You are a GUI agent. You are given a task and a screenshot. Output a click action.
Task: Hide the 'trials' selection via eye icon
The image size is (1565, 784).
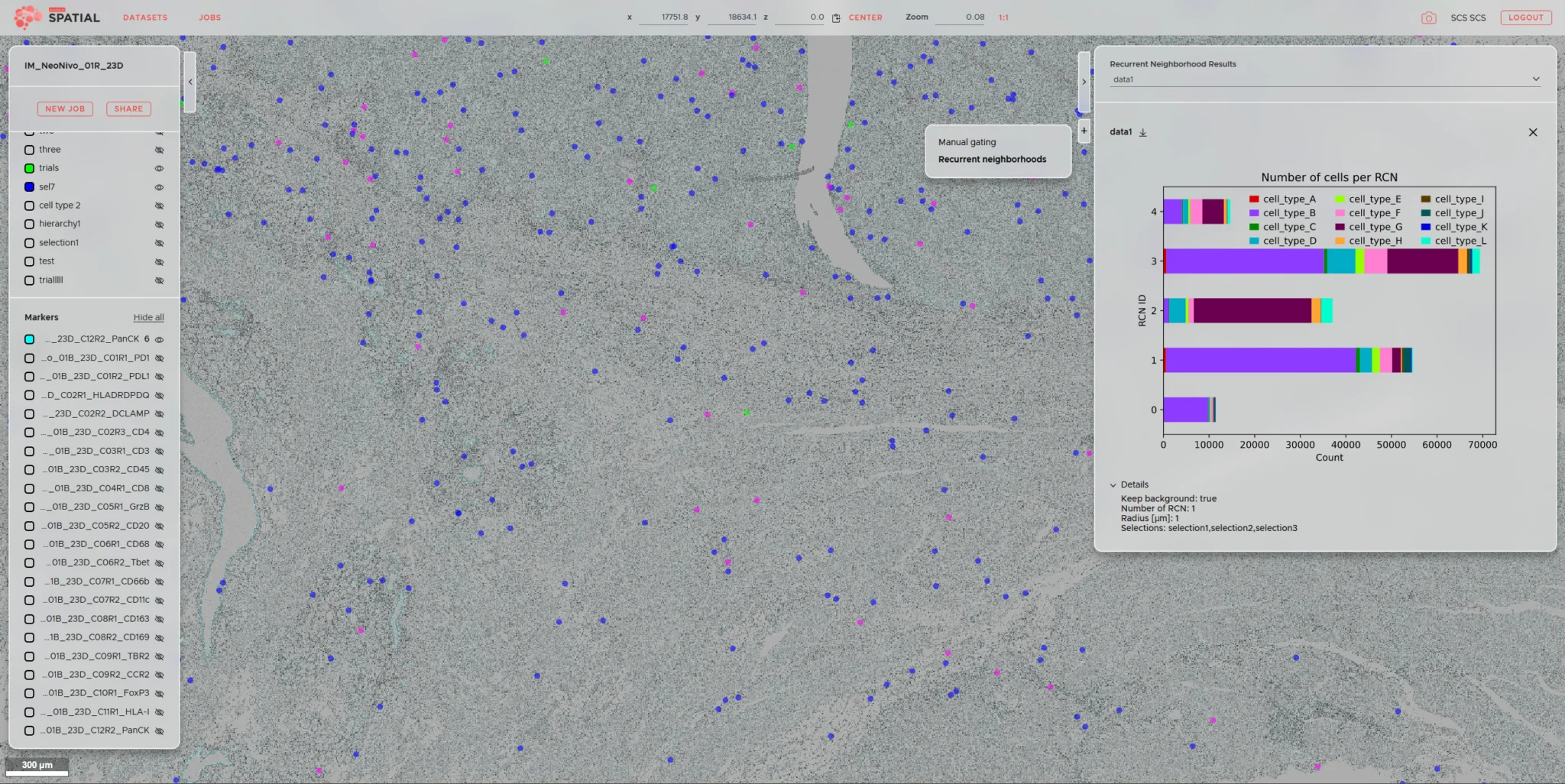tap(159, 168)
